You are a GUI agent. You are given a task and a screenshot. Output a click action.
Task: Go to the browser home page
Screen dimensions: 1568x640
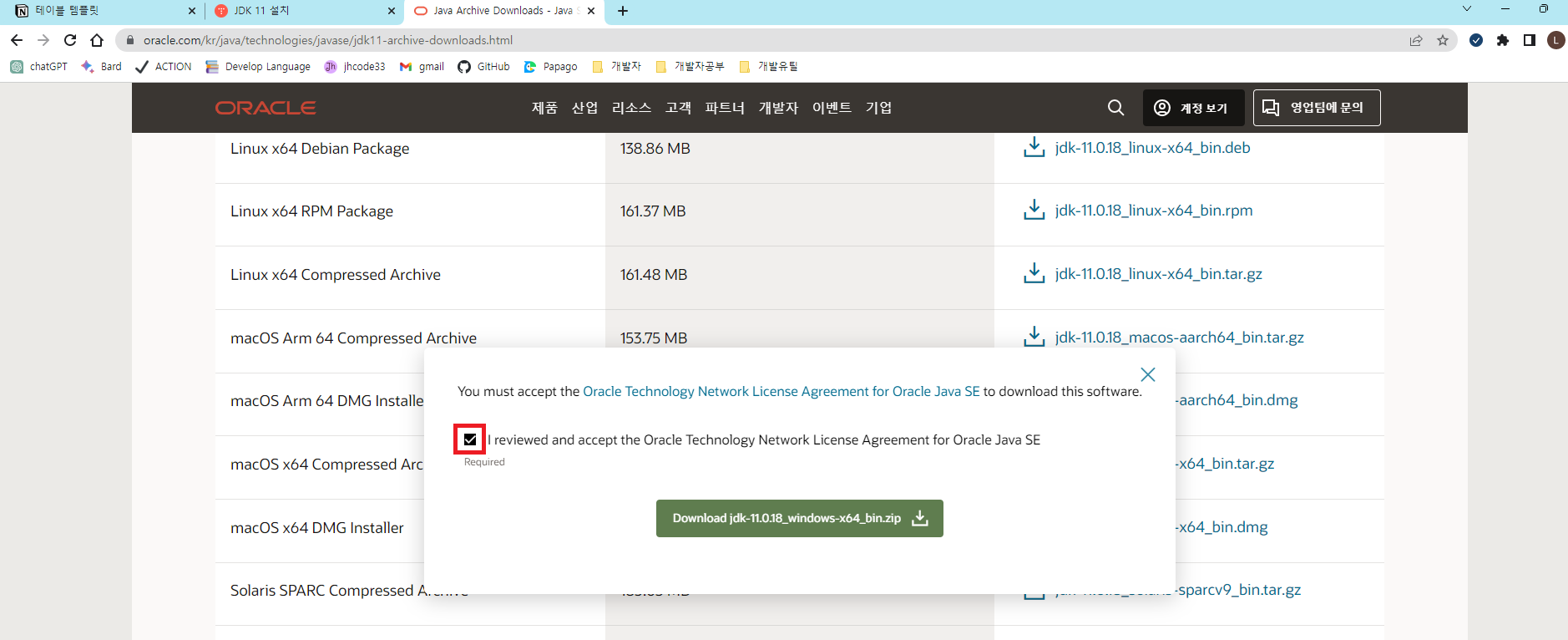pyautogui.click(x=97, y=40)
